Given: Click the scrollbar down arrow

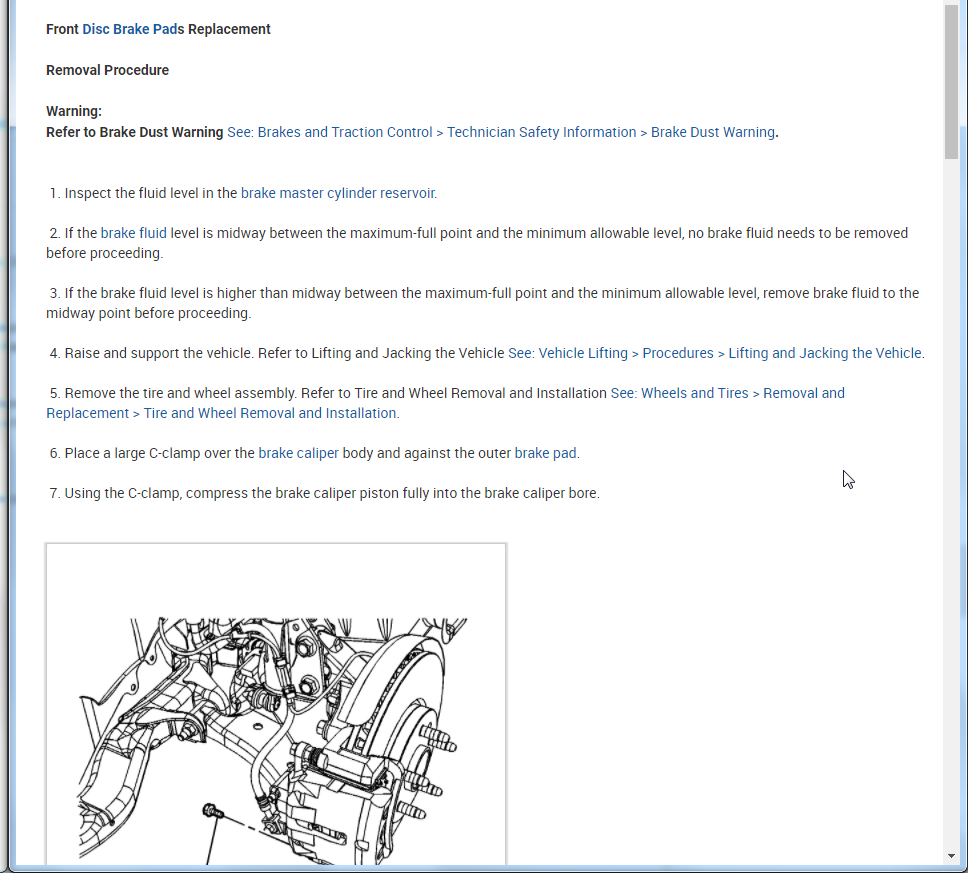Looking at the screenshot, I should click(951, 856).
